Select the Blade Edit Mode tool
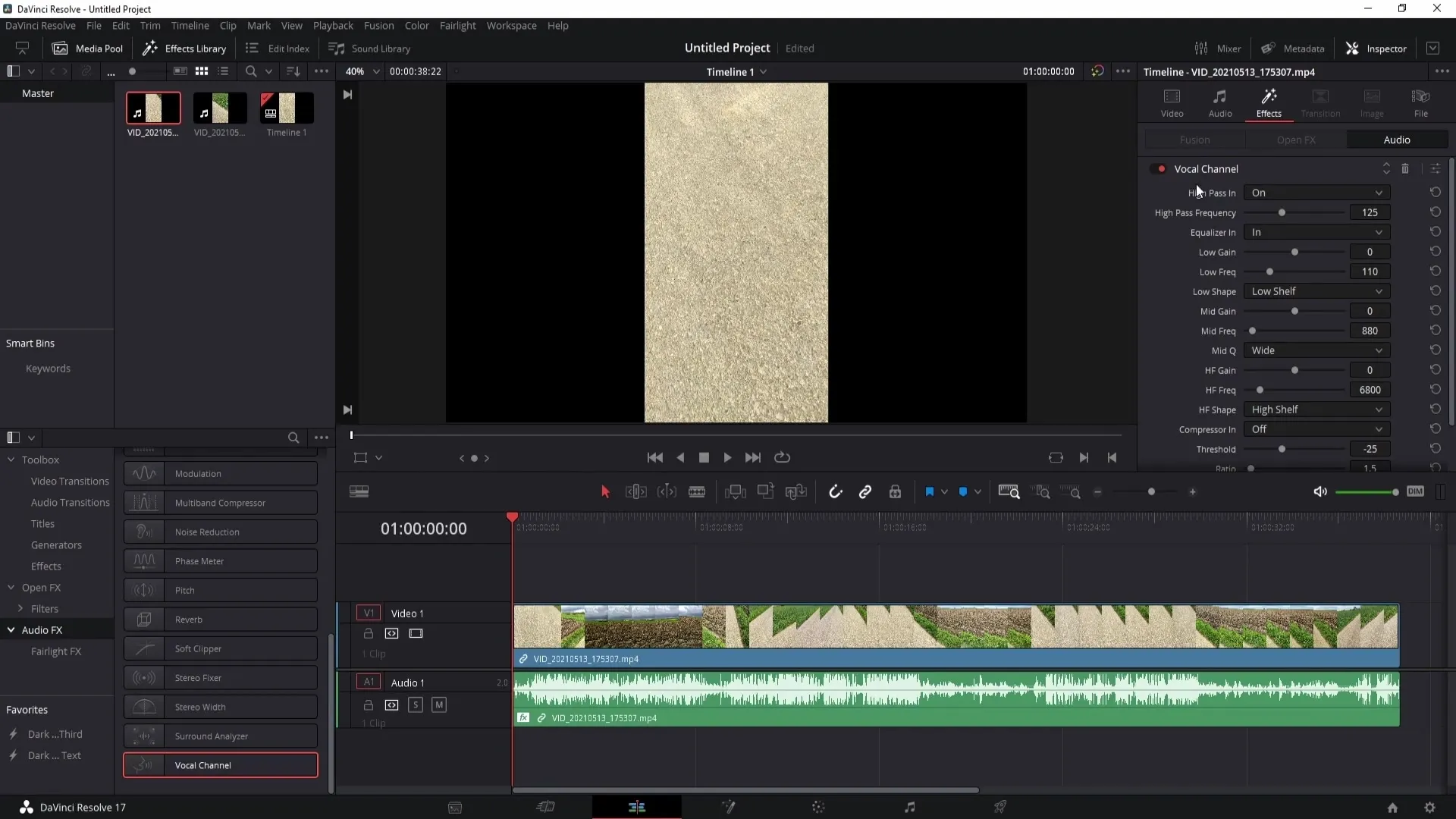 click(x=697, y=492)
